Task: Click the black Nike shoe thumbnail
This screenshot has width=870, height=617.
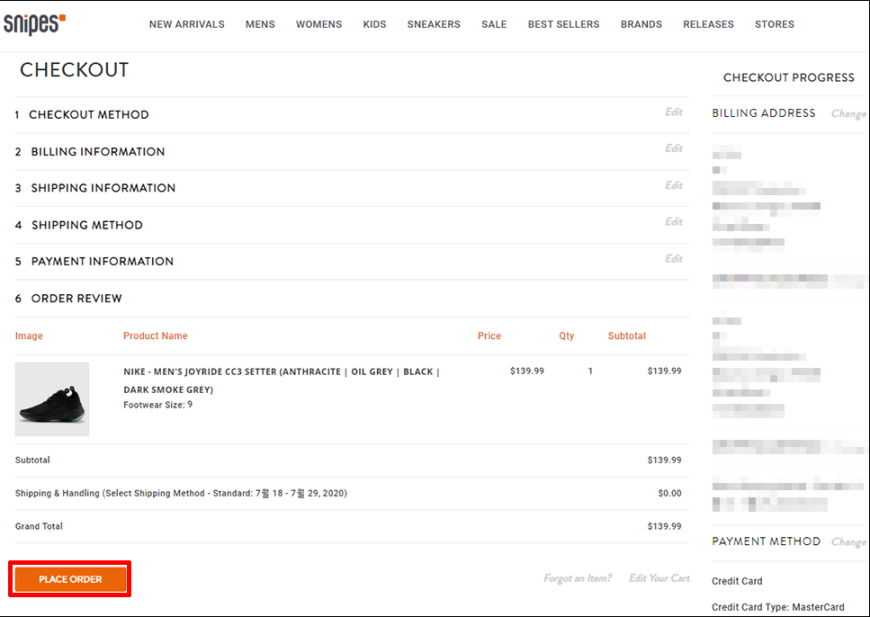Action: point(52,399)
